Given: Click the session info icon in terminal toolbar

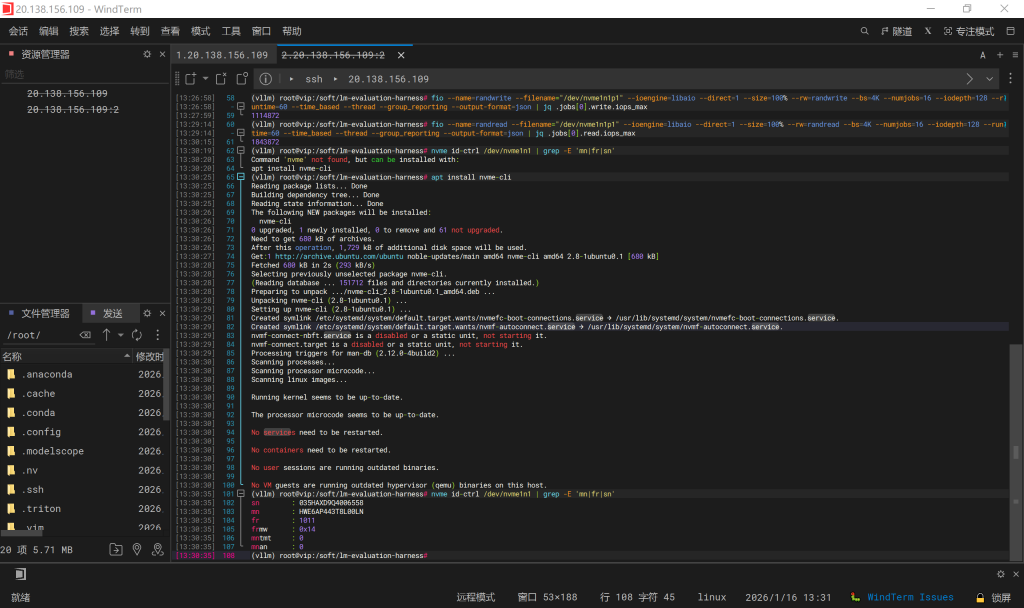Looking at the screenshot, I should pyautogui.click(x=266, y=78).
